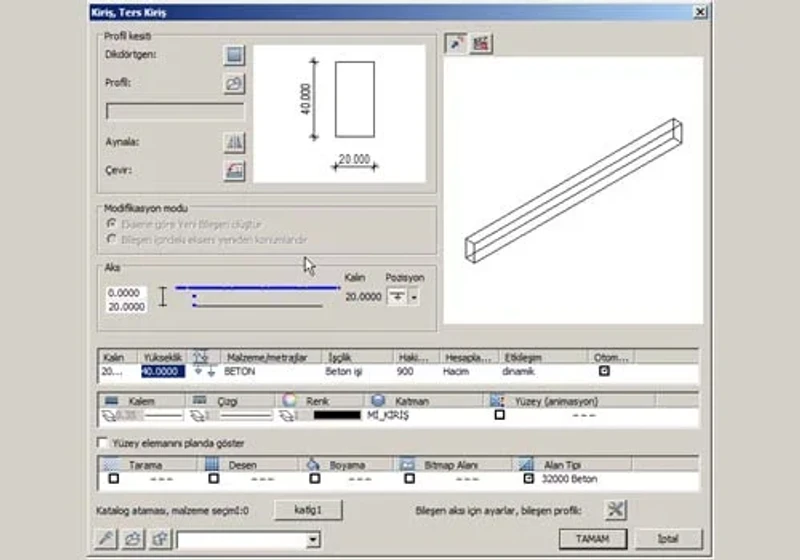This screenshot has height=560, width=800.
Task: Click the Aynala mirror icon
Action: click(234, 142)
